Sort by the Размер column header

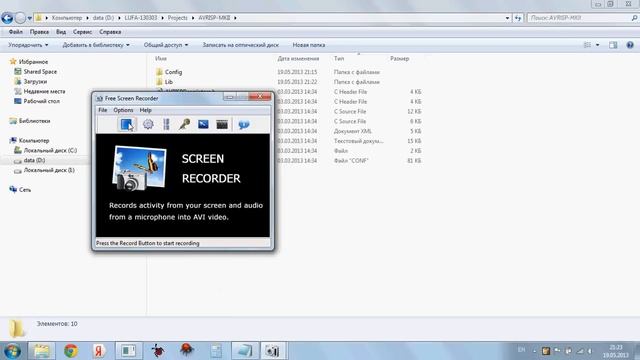pyautogui.click(x=399, y=58)
